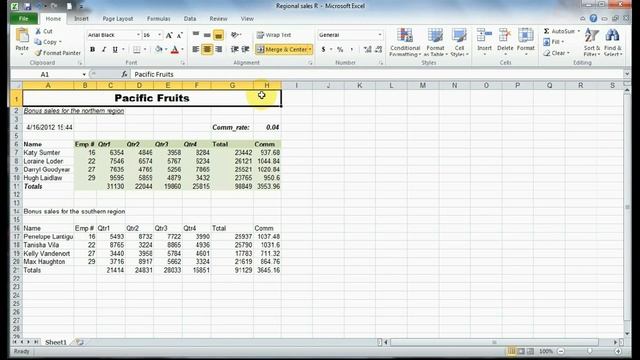Click the Zoom out minus button

[561, 351]
